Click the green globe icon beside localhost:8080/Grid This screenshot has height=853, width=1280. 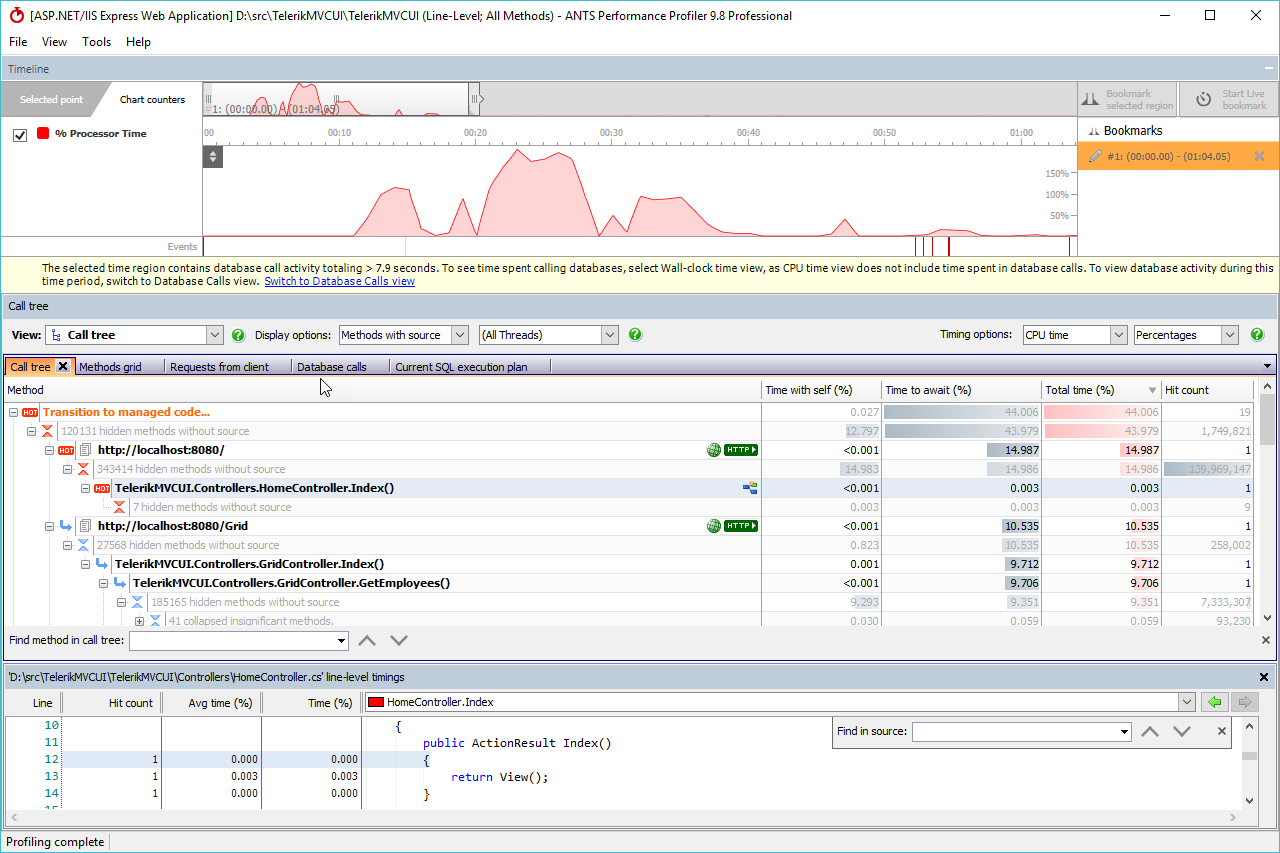click(712, 525)
